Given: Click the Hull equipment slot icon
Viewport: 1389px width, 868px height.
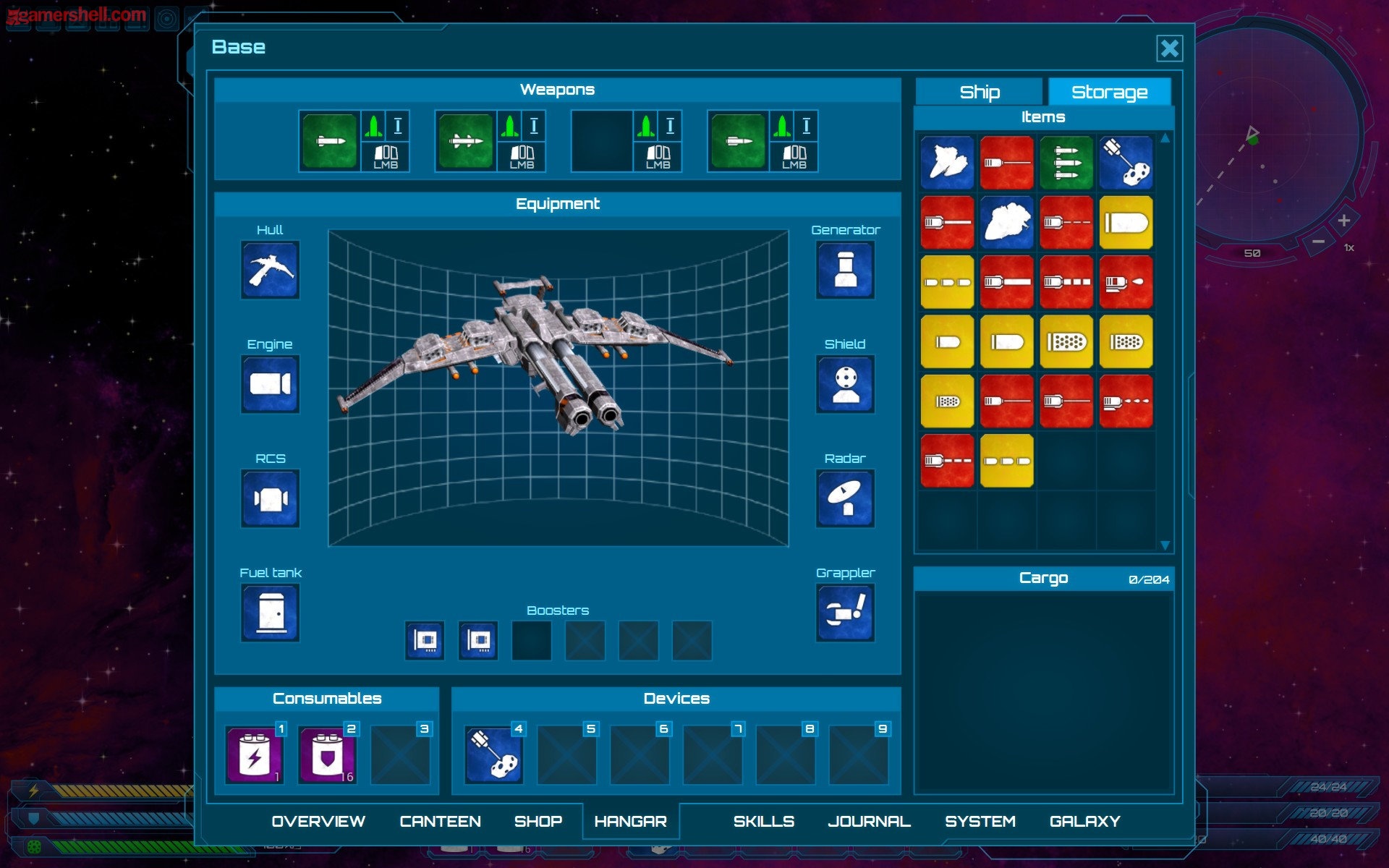Looking at the screenshot, I should [x=270, y=270].
